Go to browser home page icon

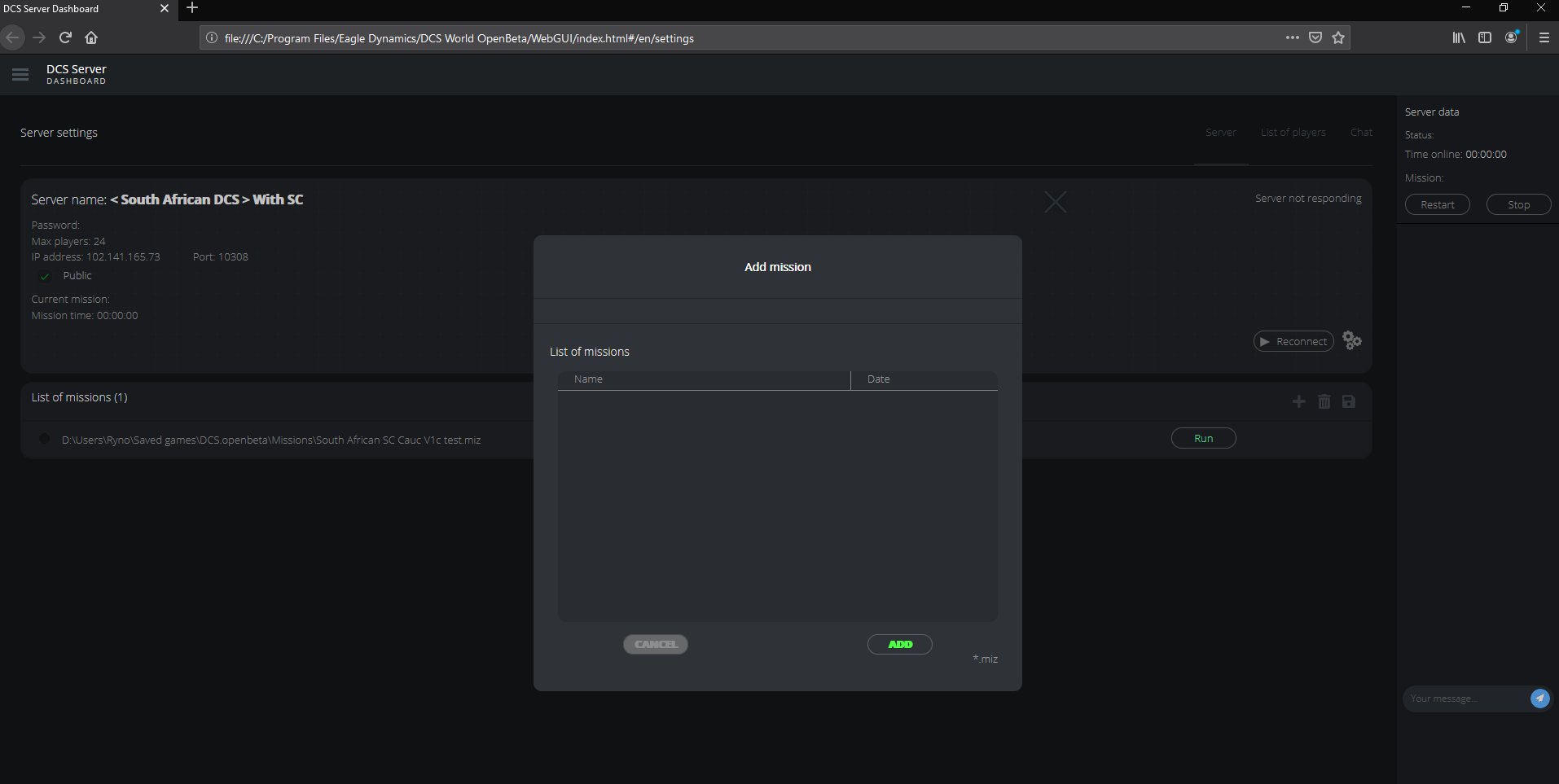91,37
